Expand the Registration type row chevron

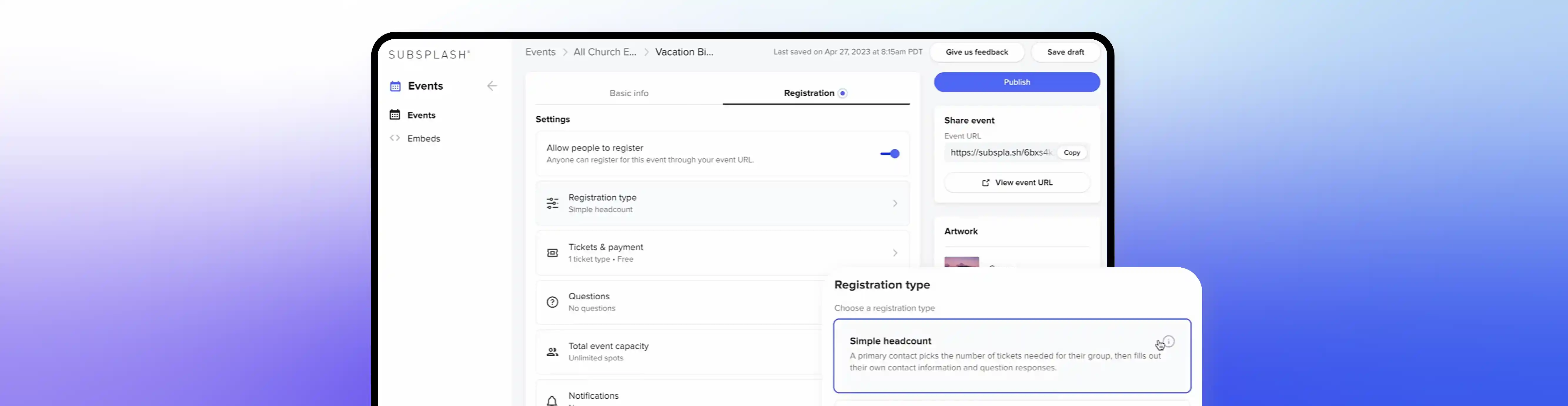895,203
